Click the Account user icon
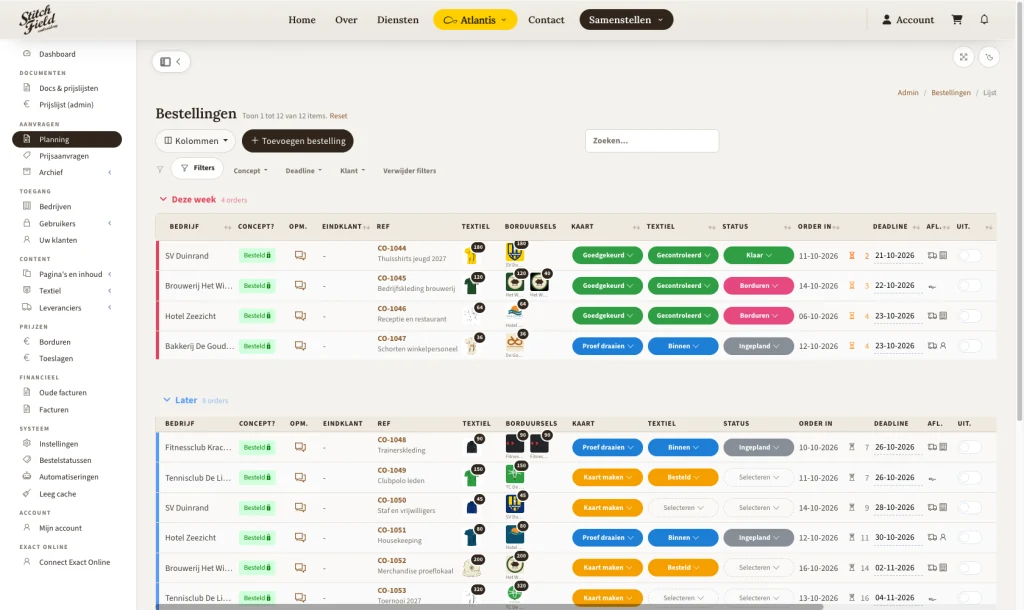 click(886, 20)
